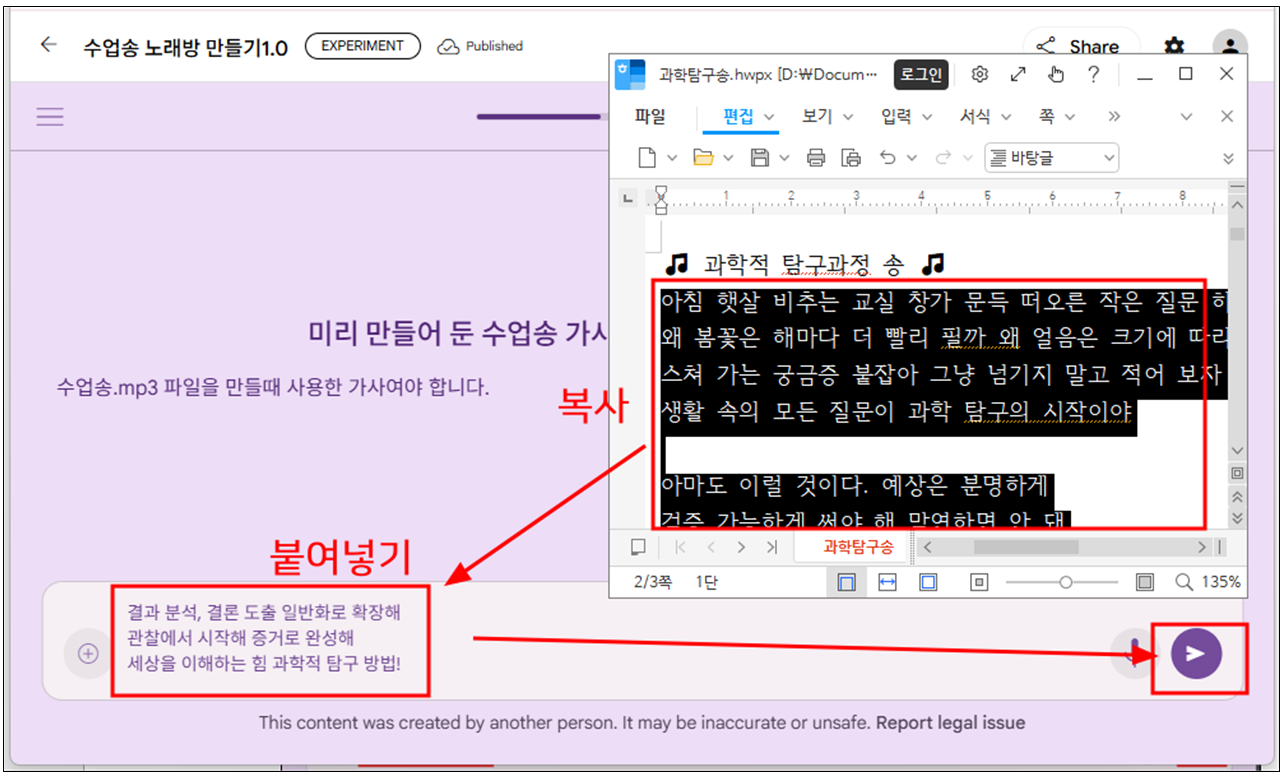1283x777 pixels.
Task: Open the hamburger menu in the purple app
Action: coord(50,117)
